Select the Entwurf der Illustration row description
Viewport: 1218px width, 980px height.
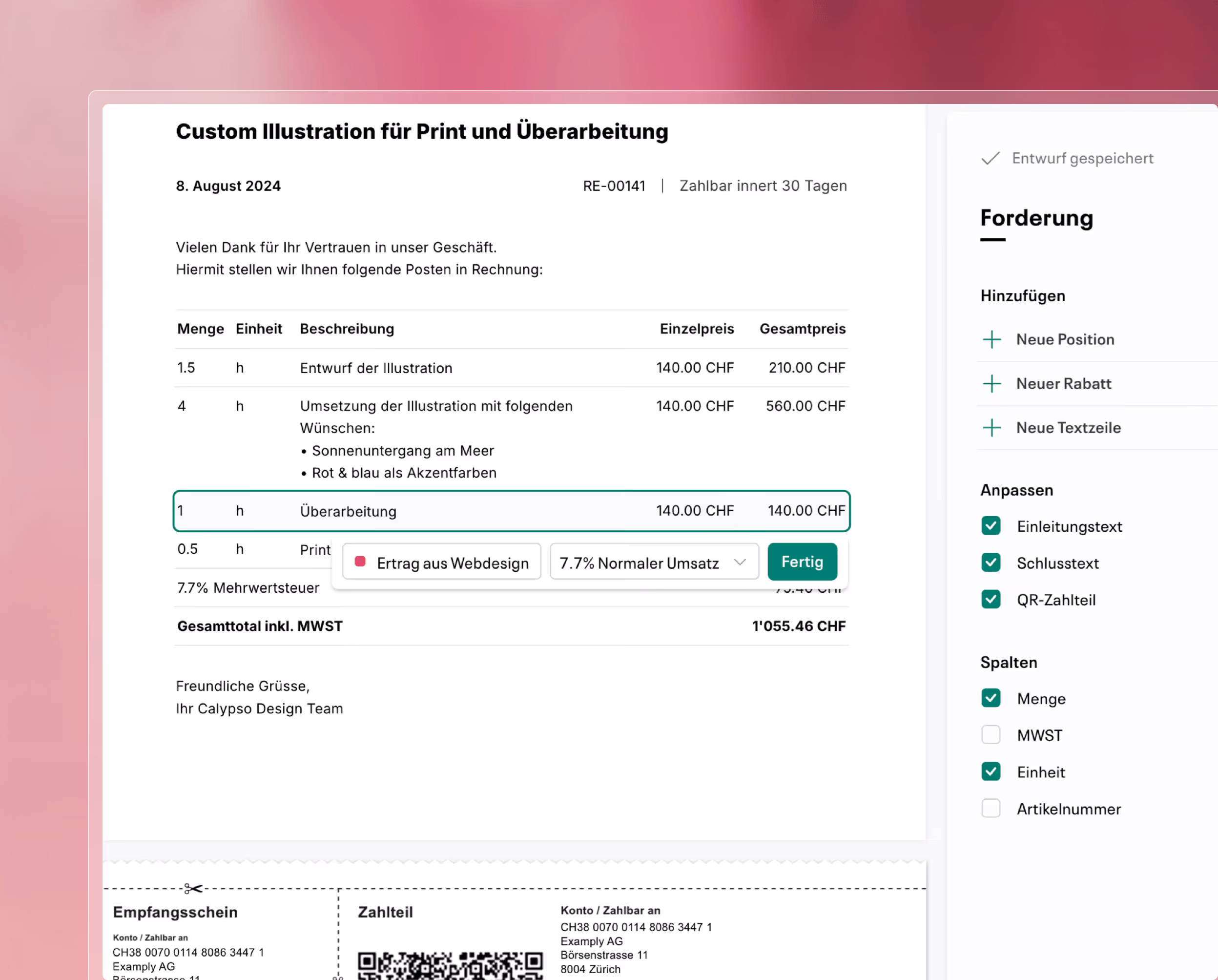coord(376,369)
